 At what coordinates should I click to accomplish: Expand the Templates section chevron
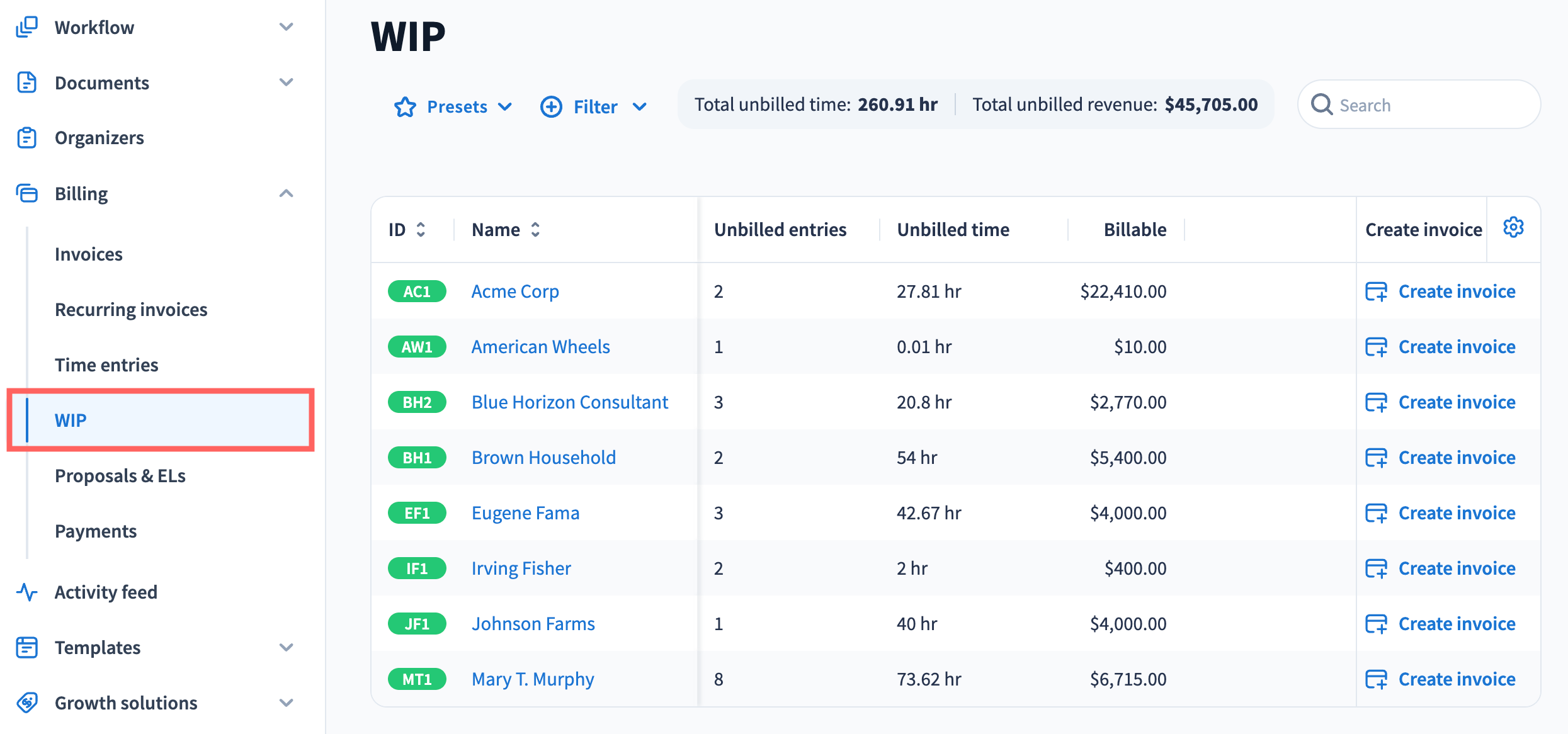pos(286,647)
